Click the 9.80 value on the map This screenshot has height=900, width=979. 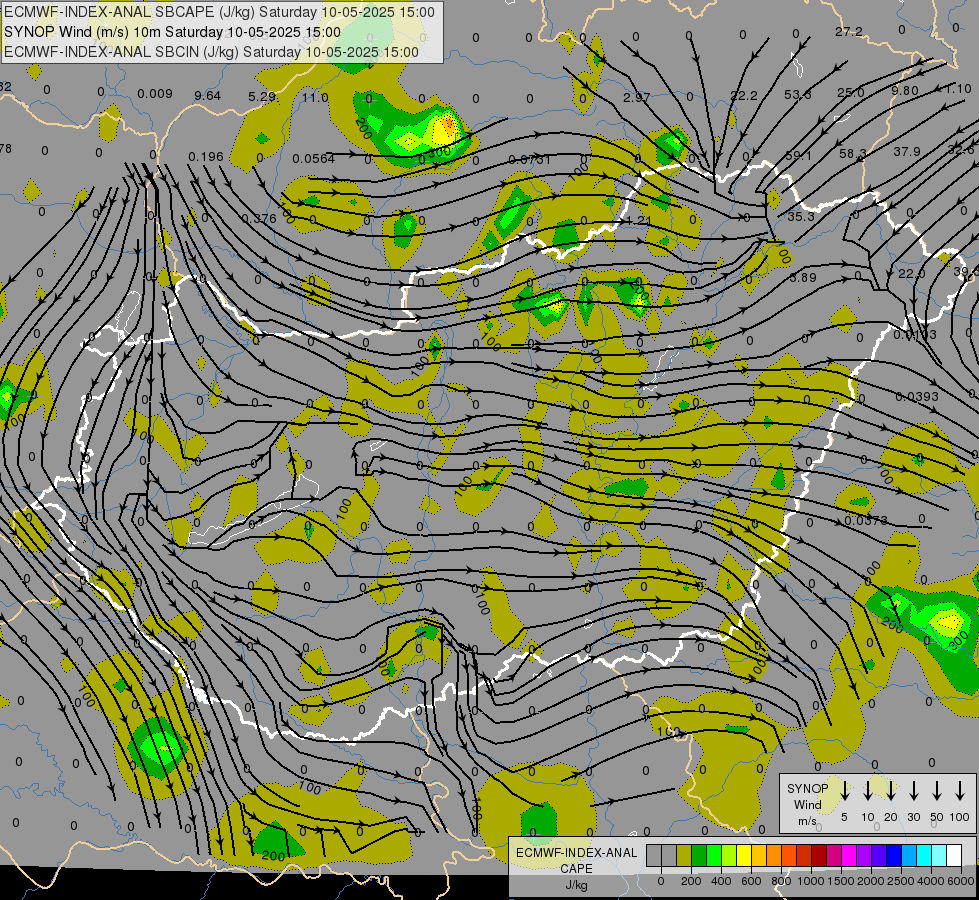(x=905, y=91)
